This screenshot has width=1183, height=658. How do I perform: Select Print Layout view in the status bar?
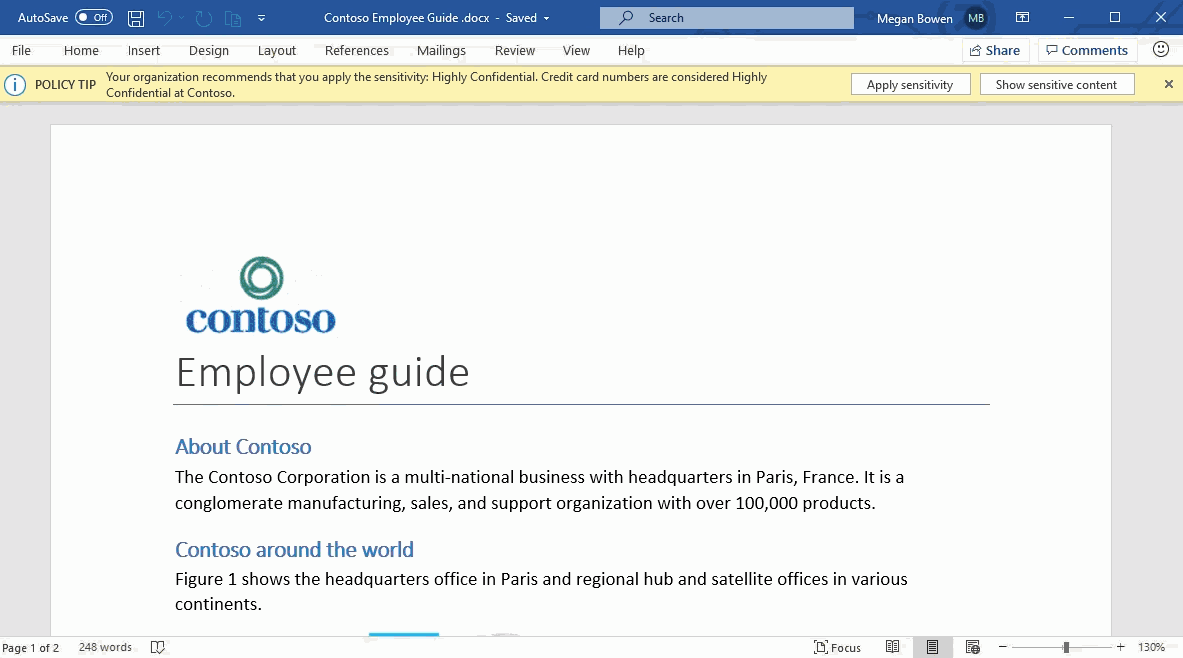coord(933,646)
